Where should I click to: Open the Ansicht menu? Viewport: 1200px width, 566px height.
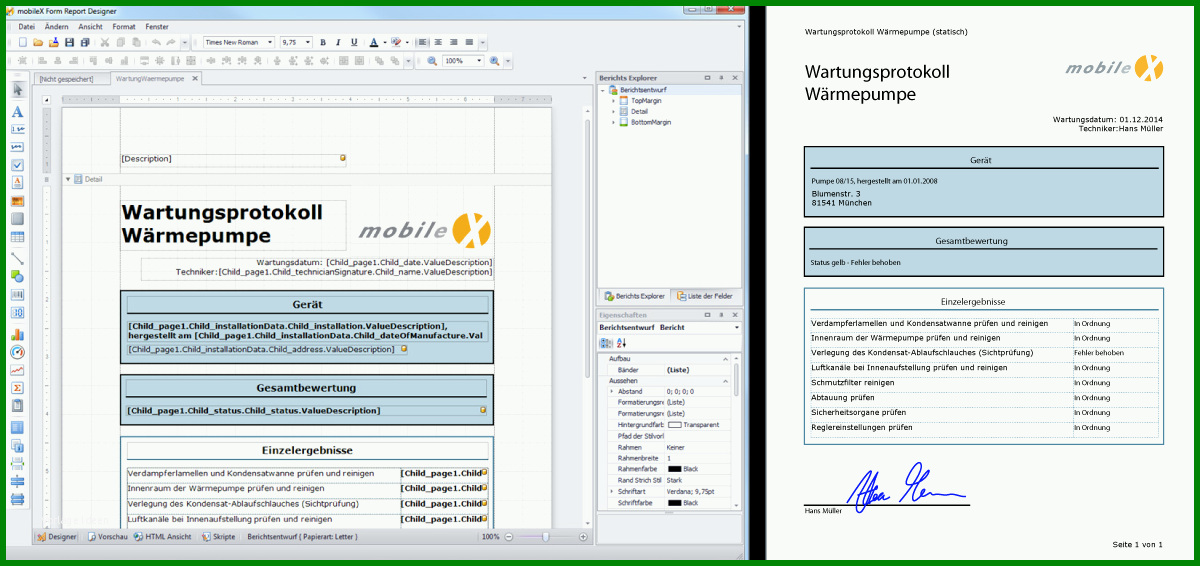pyautogui.click(x=90, y=26)
